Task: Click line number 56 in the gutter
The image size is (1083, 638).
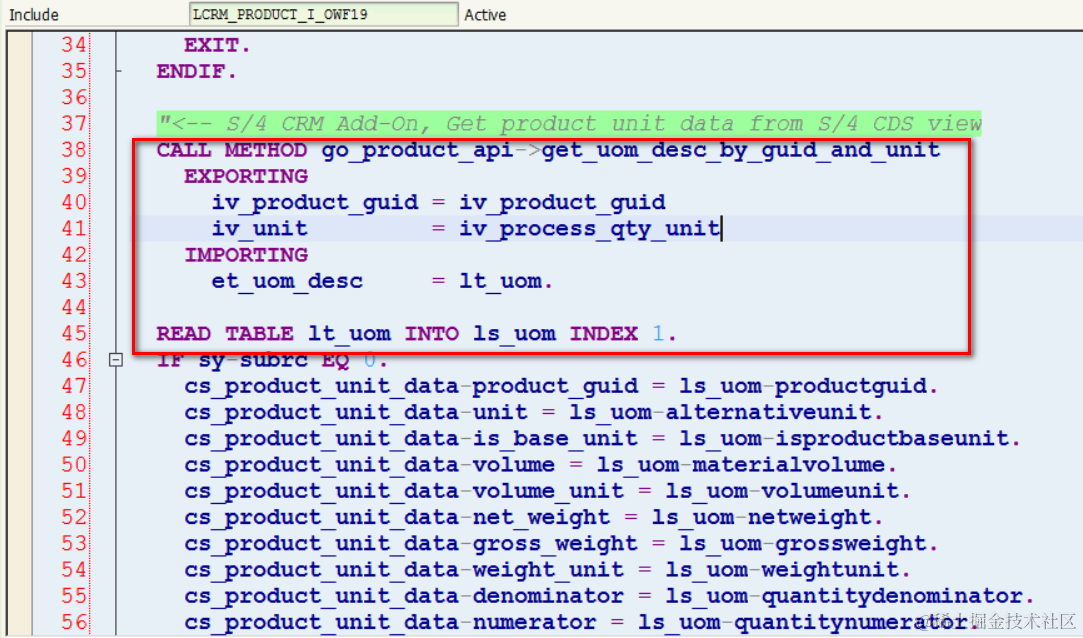Action: coord(74,622)
